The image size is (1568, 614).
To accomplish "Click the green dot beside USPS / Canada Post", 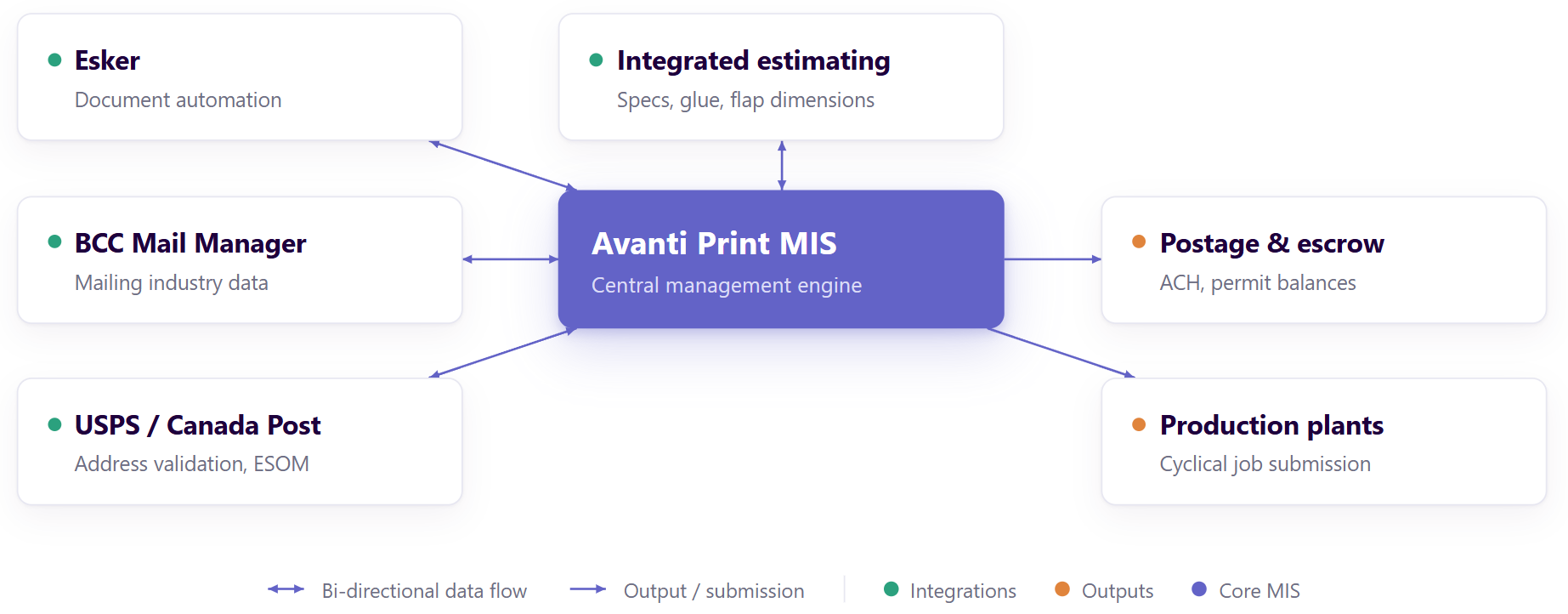I will [55, 424].
